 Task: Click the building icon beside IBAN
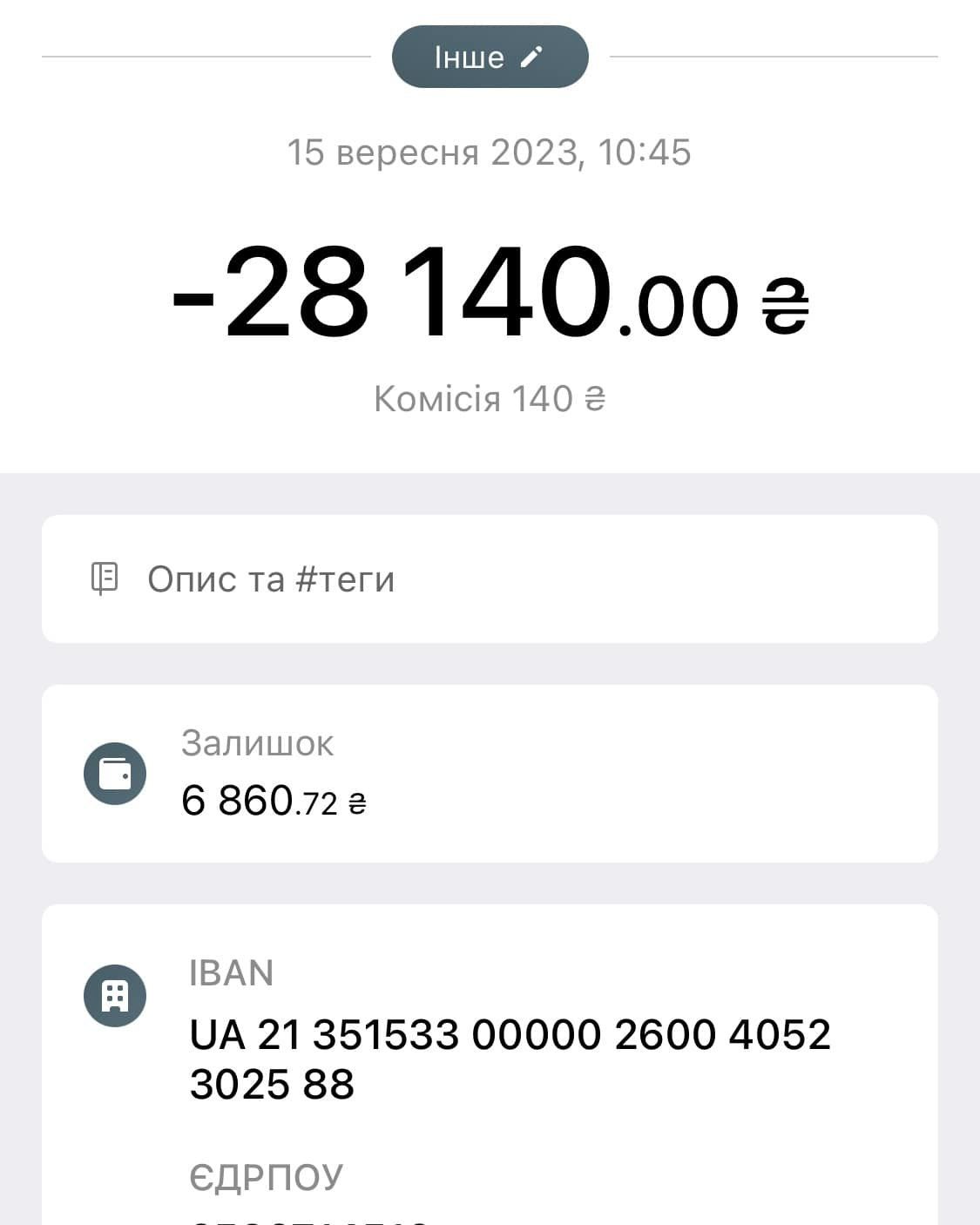coord(115,996)
